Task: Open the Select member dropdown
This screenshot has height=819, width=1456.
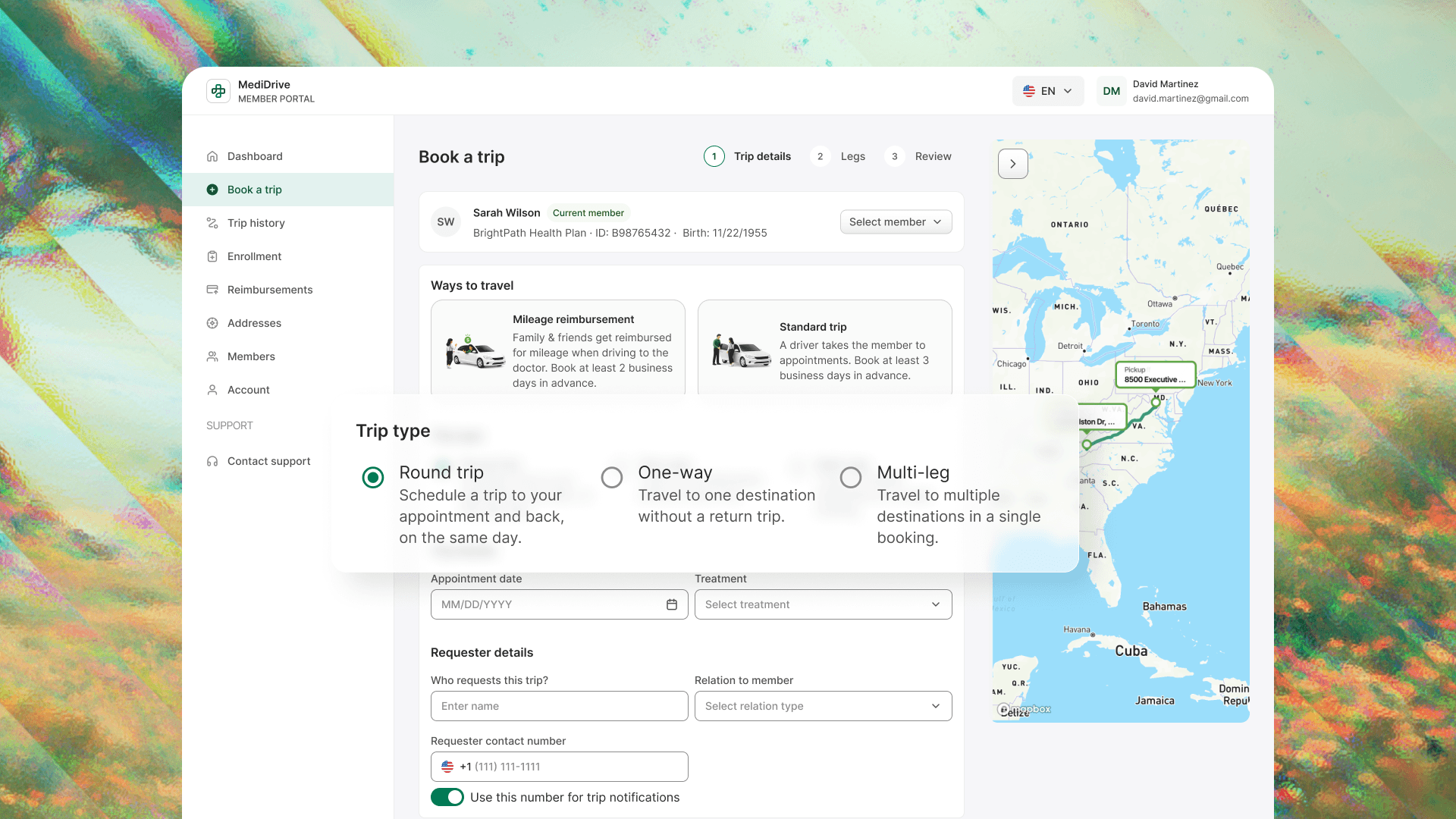Action: click(x=896, y=222)
